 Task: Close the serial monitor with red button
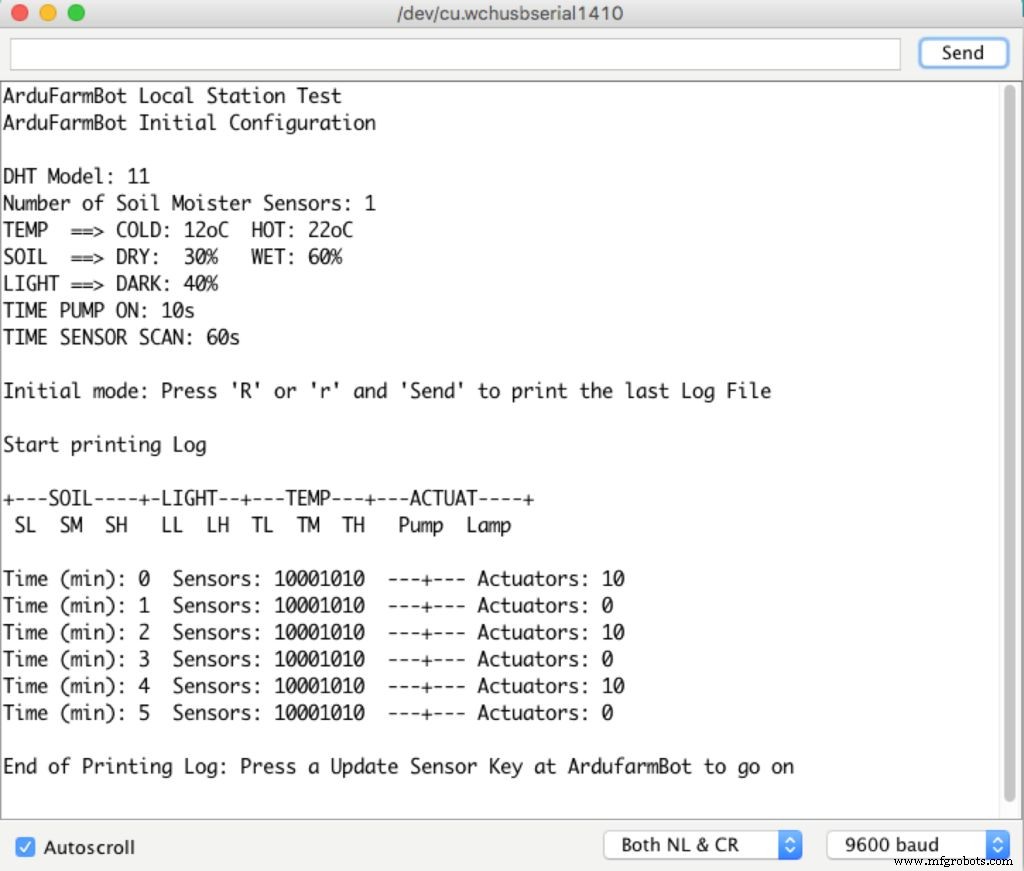[x=20, y=14]
